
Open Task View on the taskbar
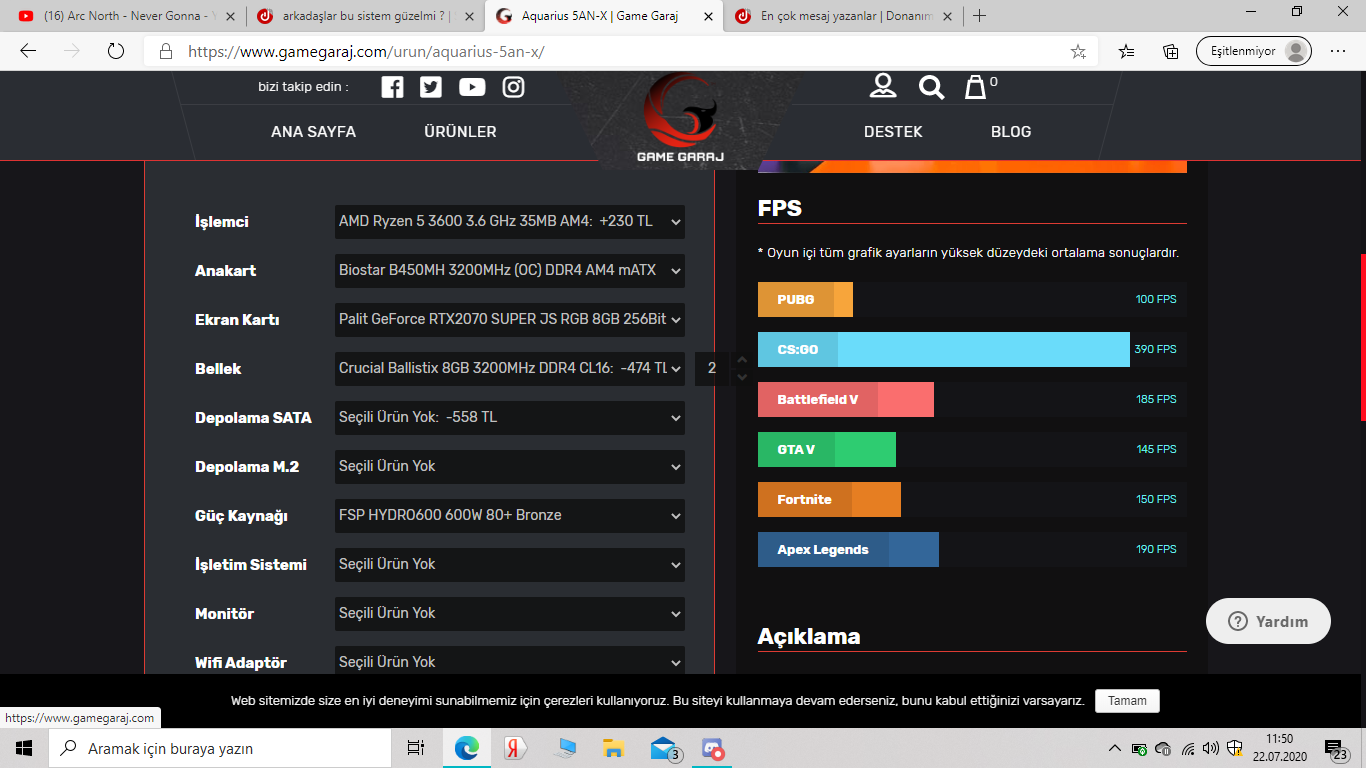click(x=416, y=748)
